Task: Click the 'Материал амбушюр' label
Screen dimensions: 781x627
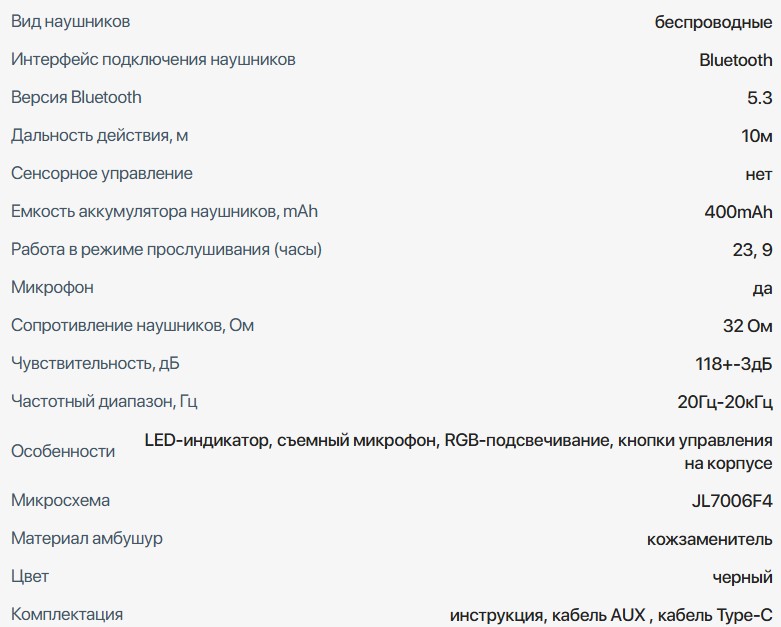Action: (x=86, y=538)
